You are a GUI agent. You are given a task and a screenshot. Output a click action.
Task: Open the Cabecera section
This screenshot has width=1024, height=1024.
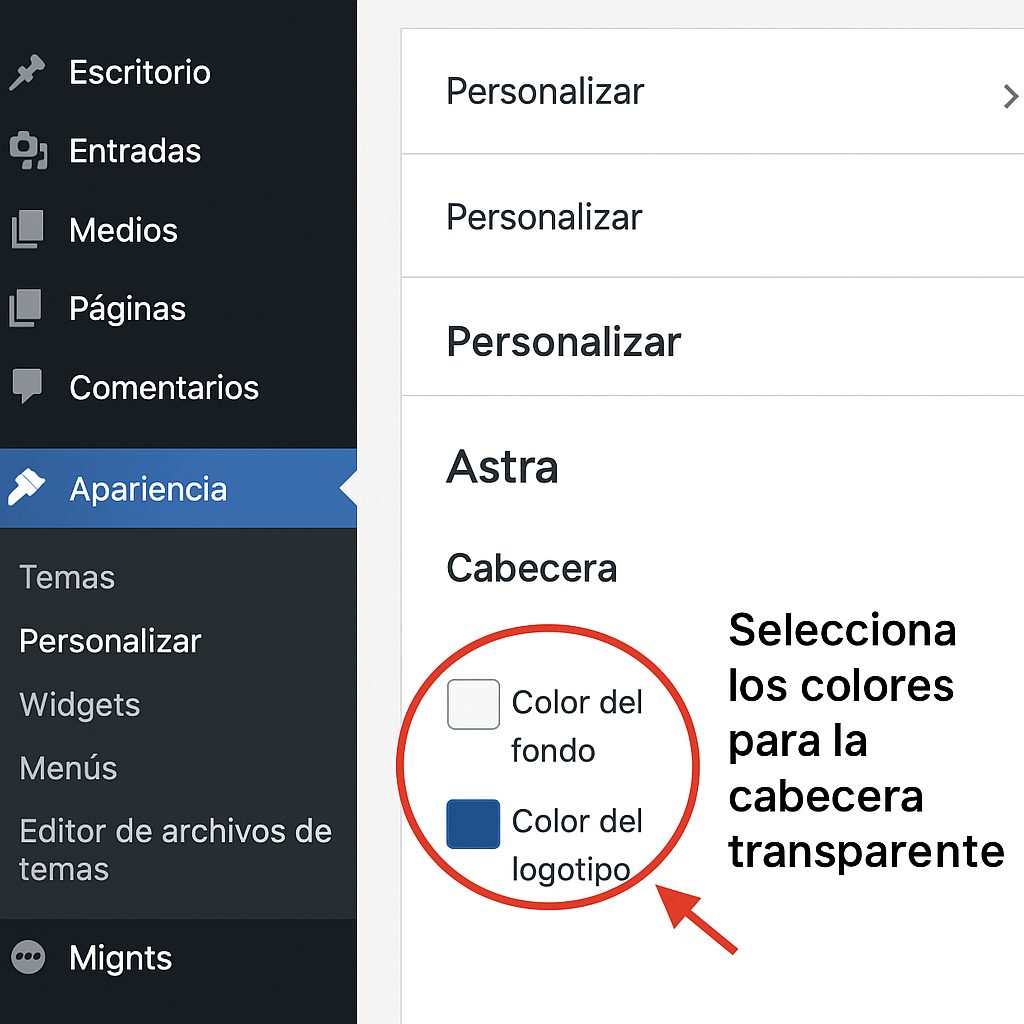point(531,568)
